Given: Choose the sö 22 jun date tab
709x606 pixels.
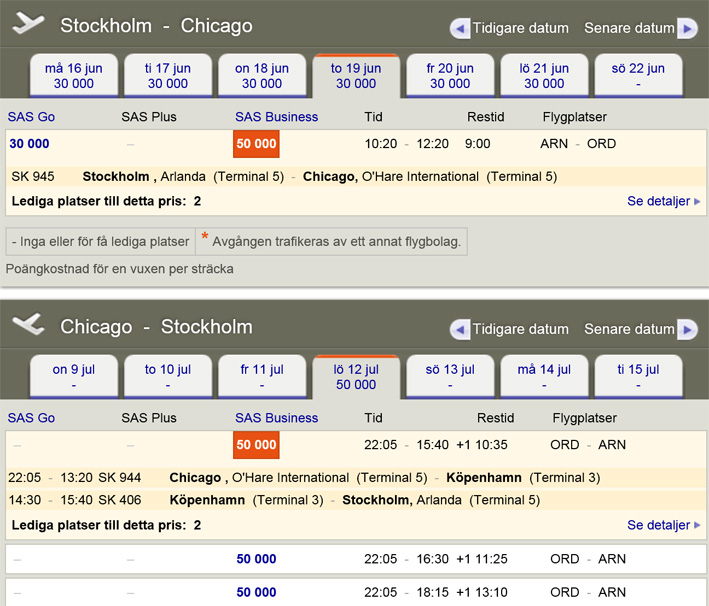Looking at the screenshot, I should pyautogui.click(x=638, y=76).
